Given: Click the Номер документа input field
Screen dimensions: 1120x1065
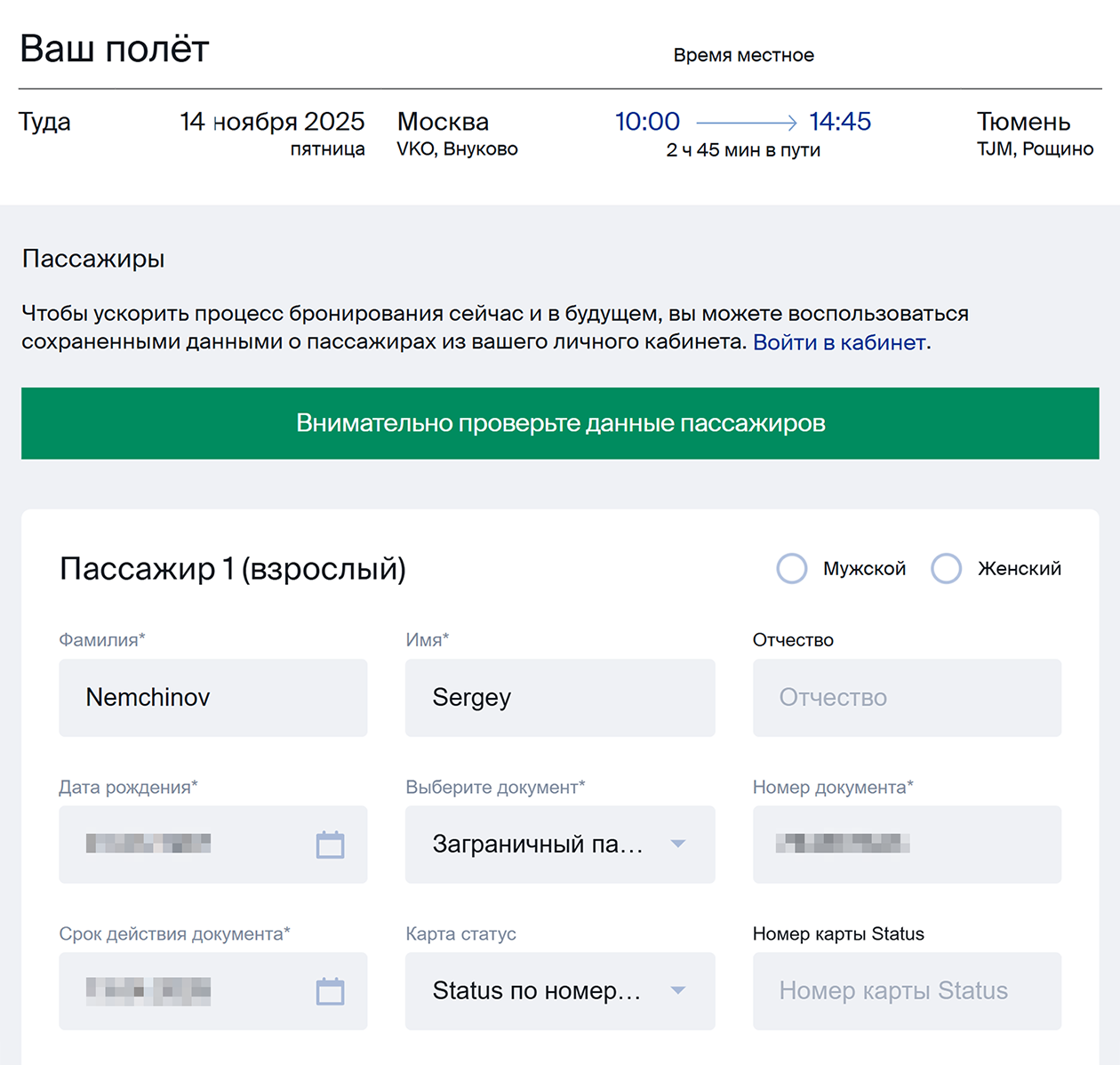Looking at the screenshot, I should coord(907,845).
